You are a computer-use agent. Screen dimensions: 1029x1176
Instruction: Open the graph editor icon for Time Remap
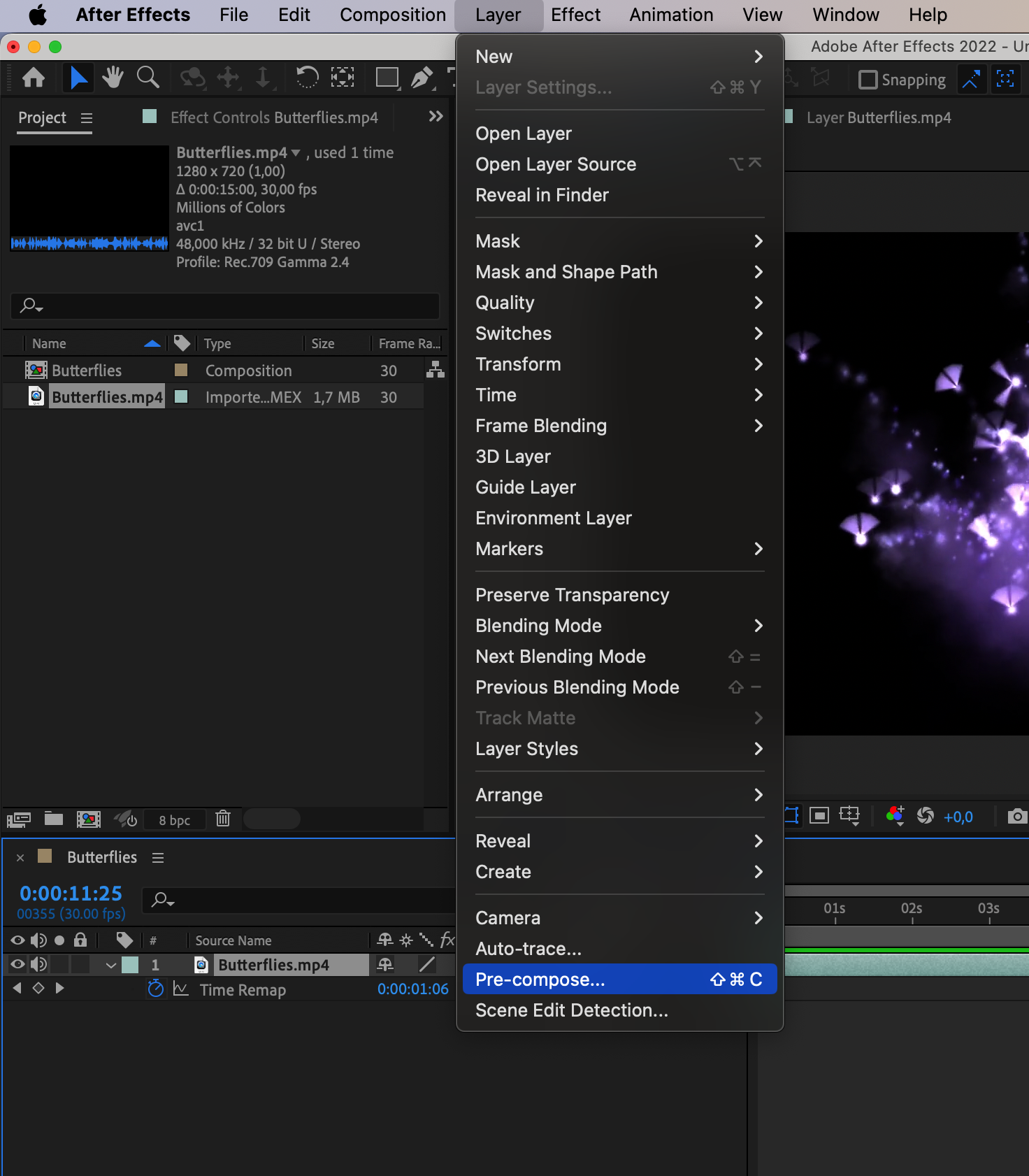(181, 989)
